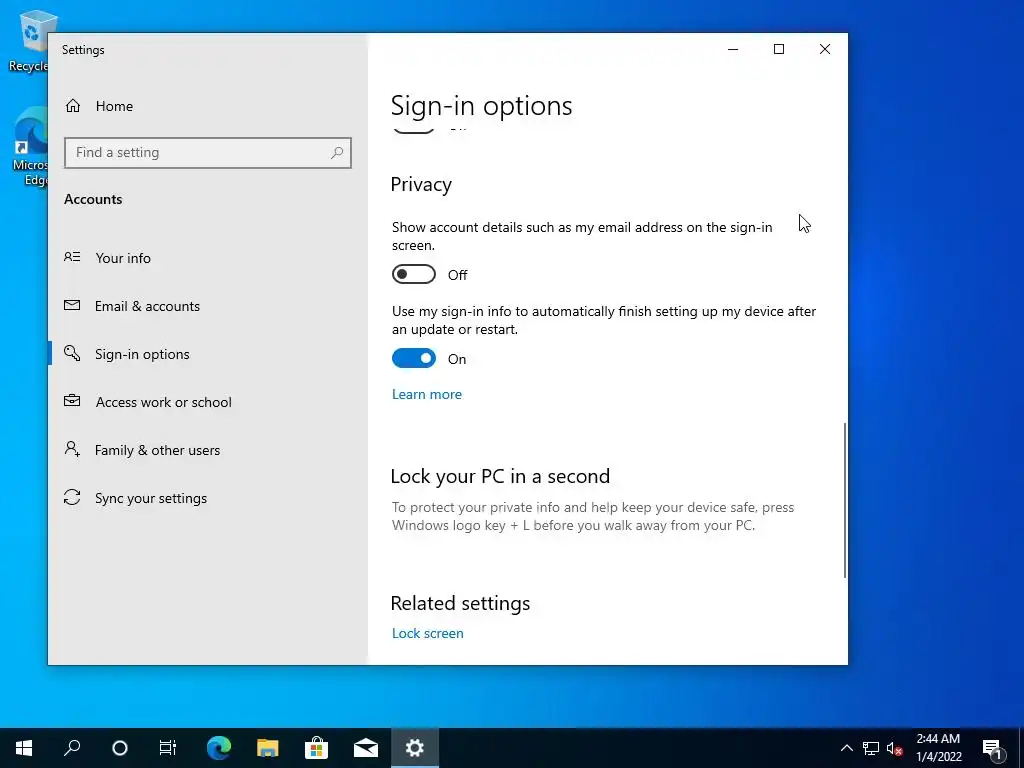This screenshot has height=768, width=1024.
Task: Click the Sign-in options page heading
Action: click(x=481, y=106)
